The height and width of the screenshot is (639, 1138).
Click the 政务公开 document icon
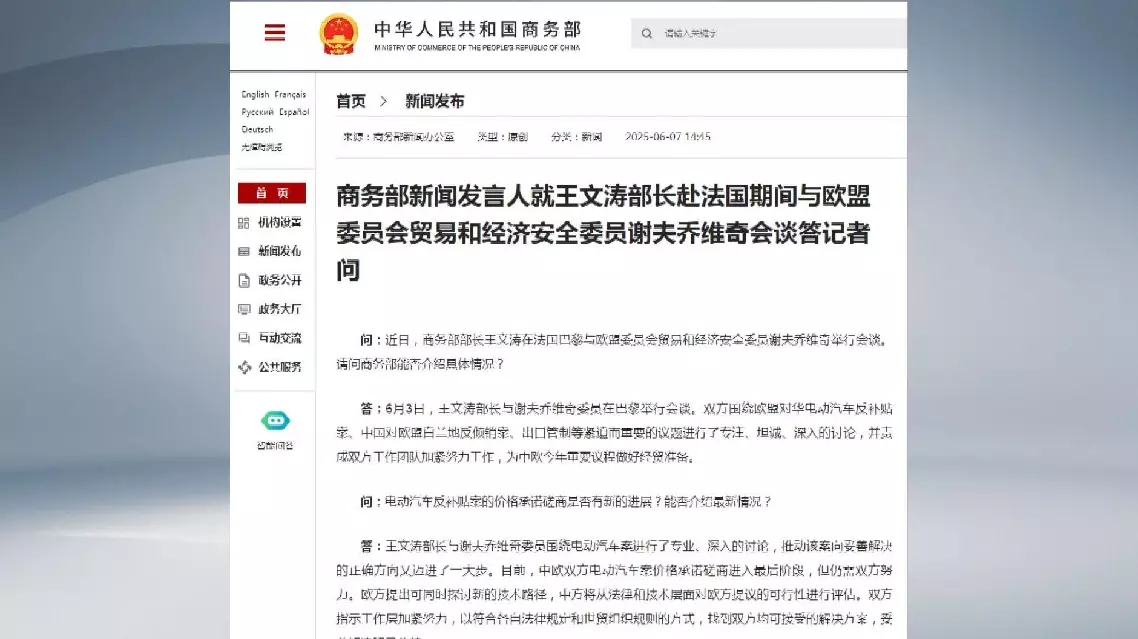coord(244,281)
